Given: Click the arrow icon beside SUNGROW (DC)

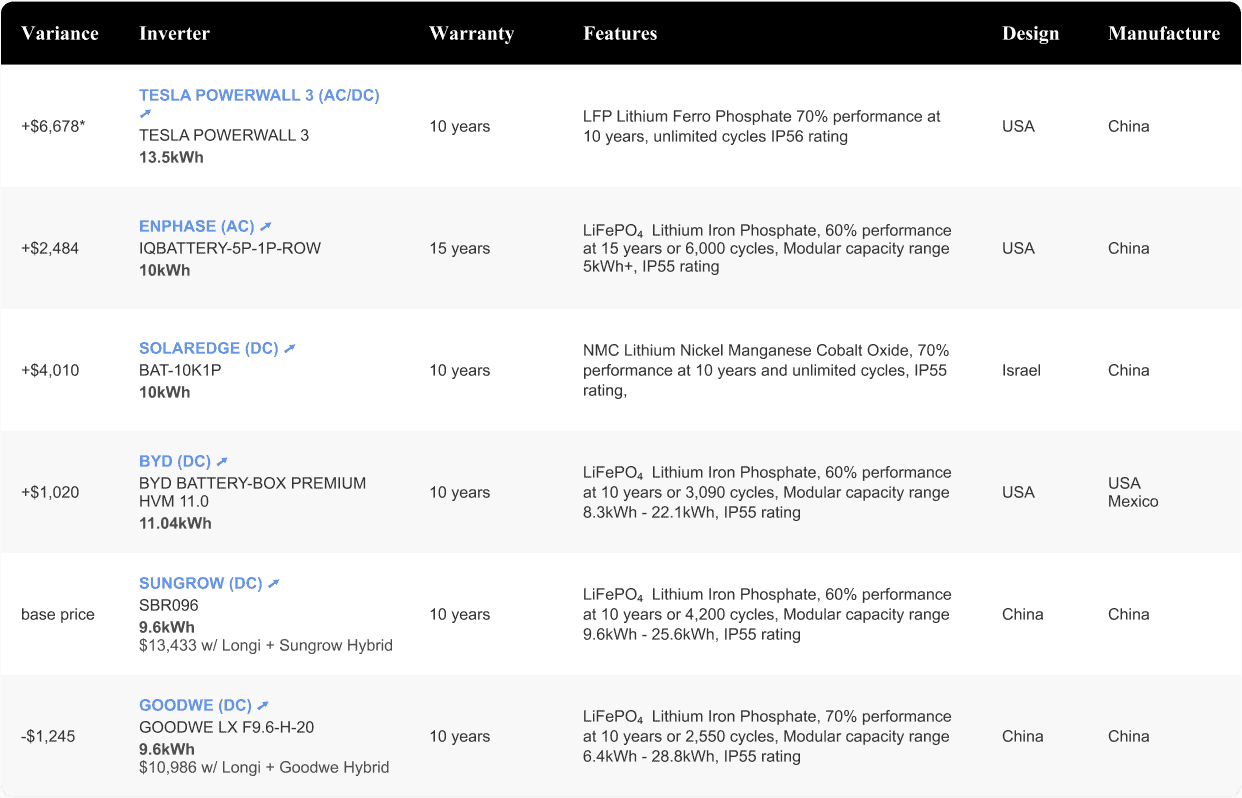Looking at the screenshot, I should (274, 584).
